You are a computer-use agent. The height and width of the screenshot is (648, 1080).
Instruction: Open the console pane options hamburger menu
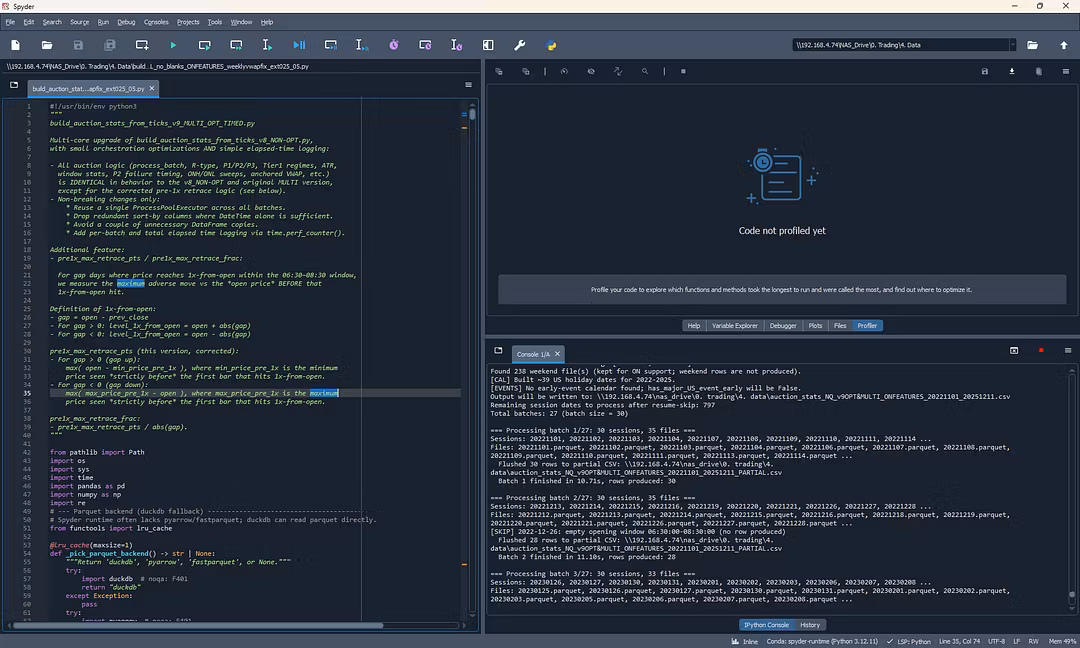point(1067,351)
